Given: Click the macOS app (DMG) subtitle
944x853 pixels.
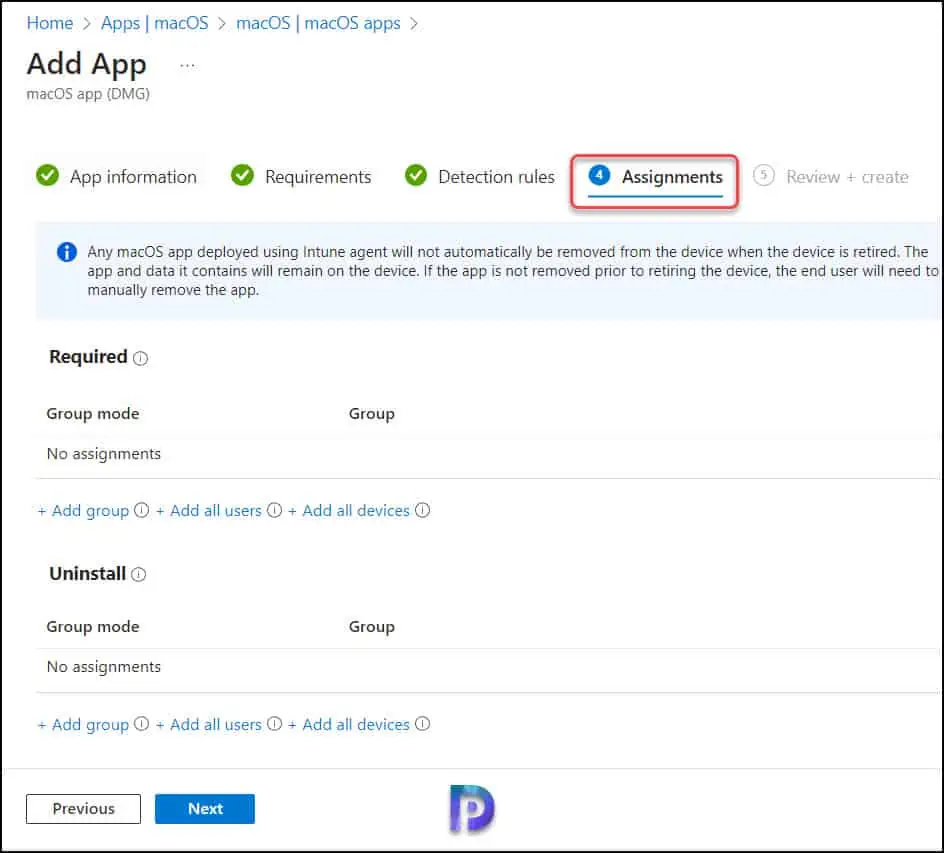Looking at the screenshot, I should (88, 94).
